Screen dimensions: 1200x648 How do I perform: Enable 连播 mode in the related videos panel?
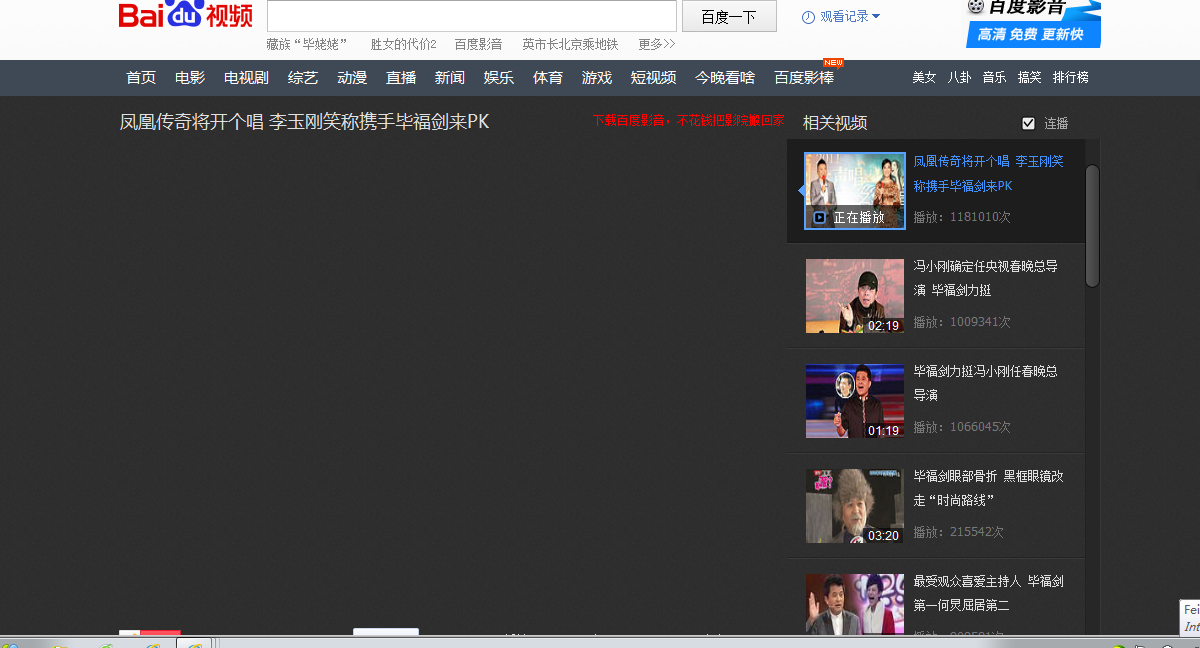point(1028,123)
